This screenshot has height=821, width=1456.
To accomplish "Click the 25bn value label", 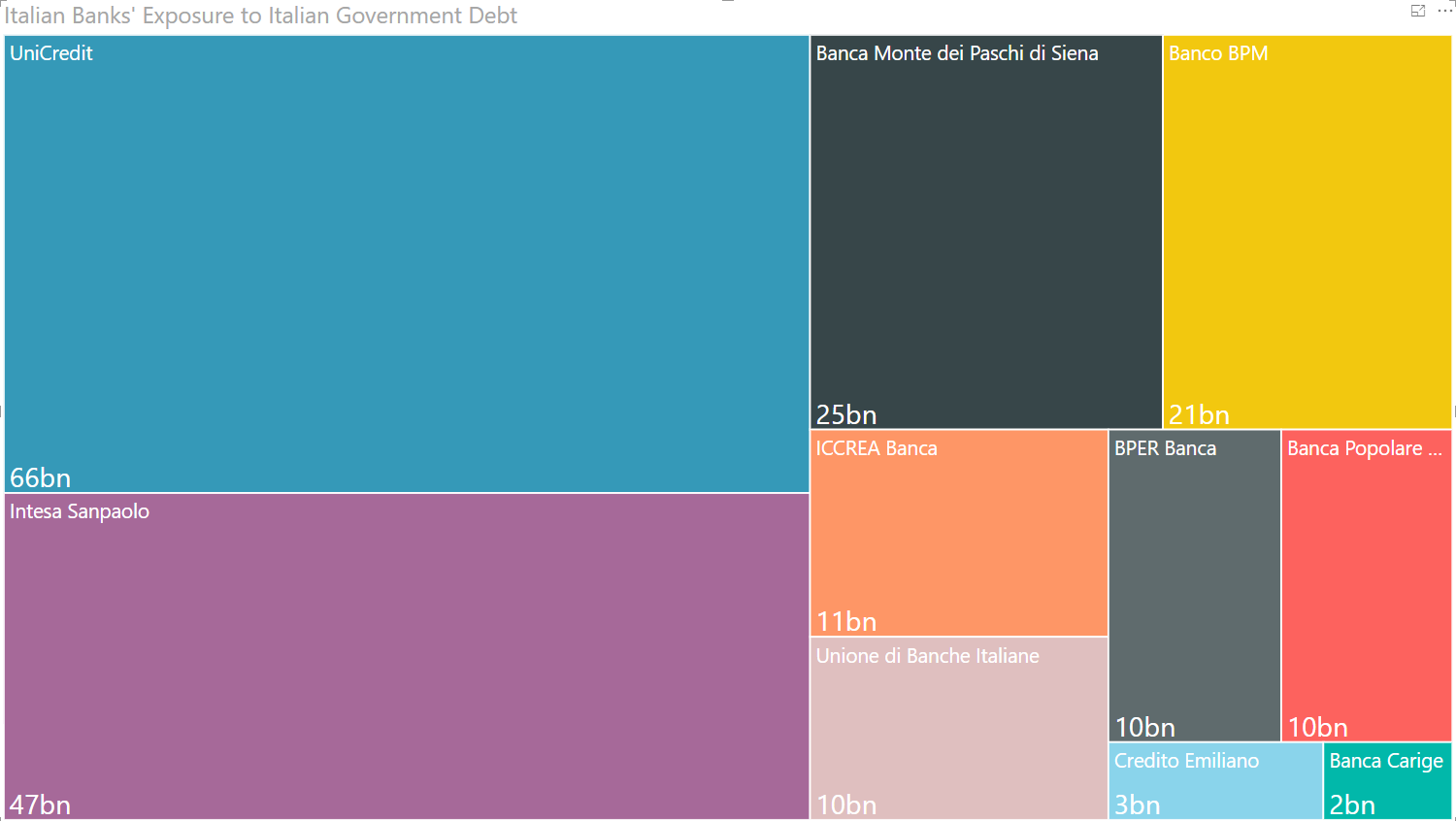I will tap(846, 414).
